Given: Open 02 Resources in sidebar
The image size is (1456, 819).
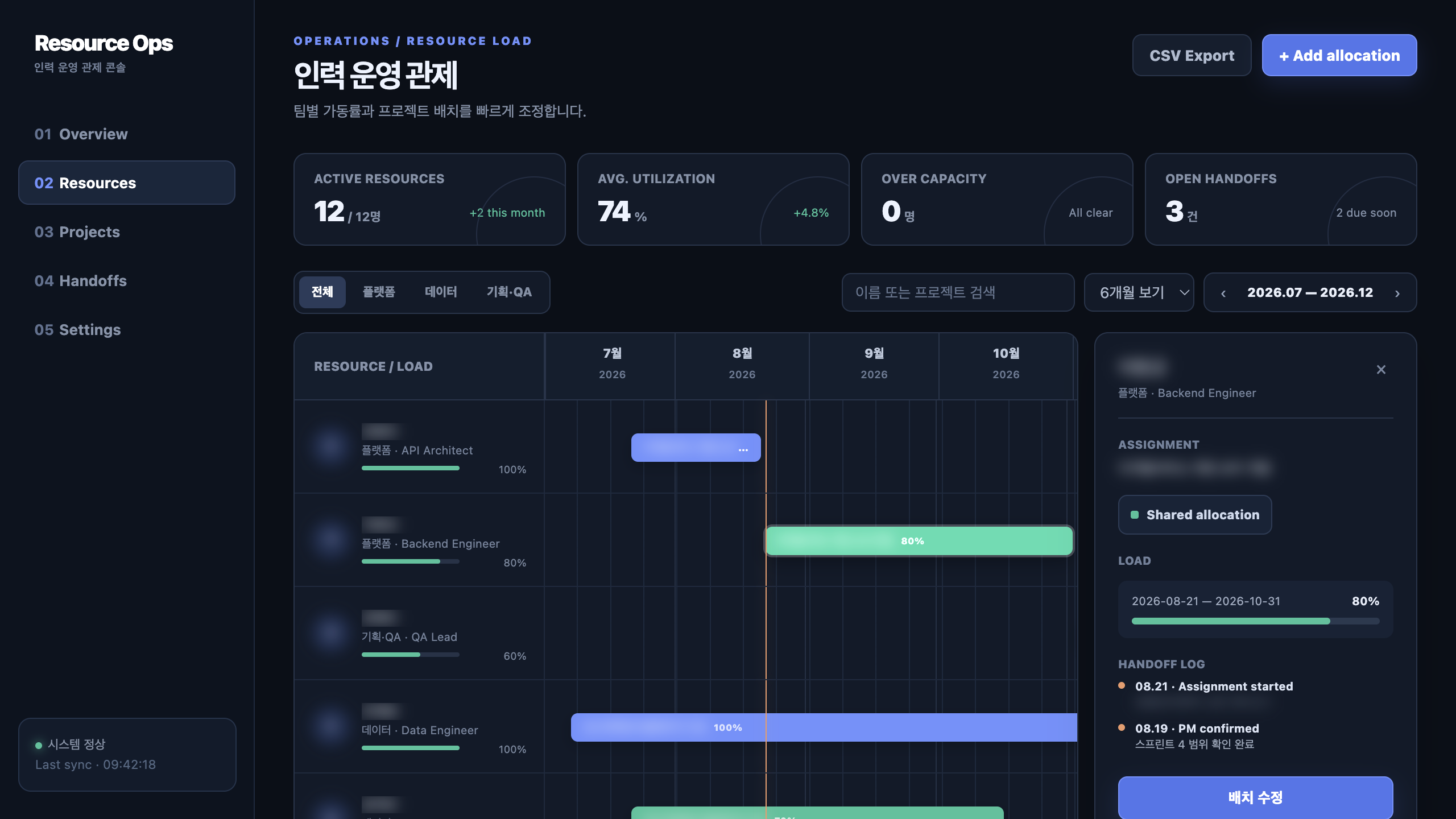Looking at the screenshot, I should [x=127, y=183].
